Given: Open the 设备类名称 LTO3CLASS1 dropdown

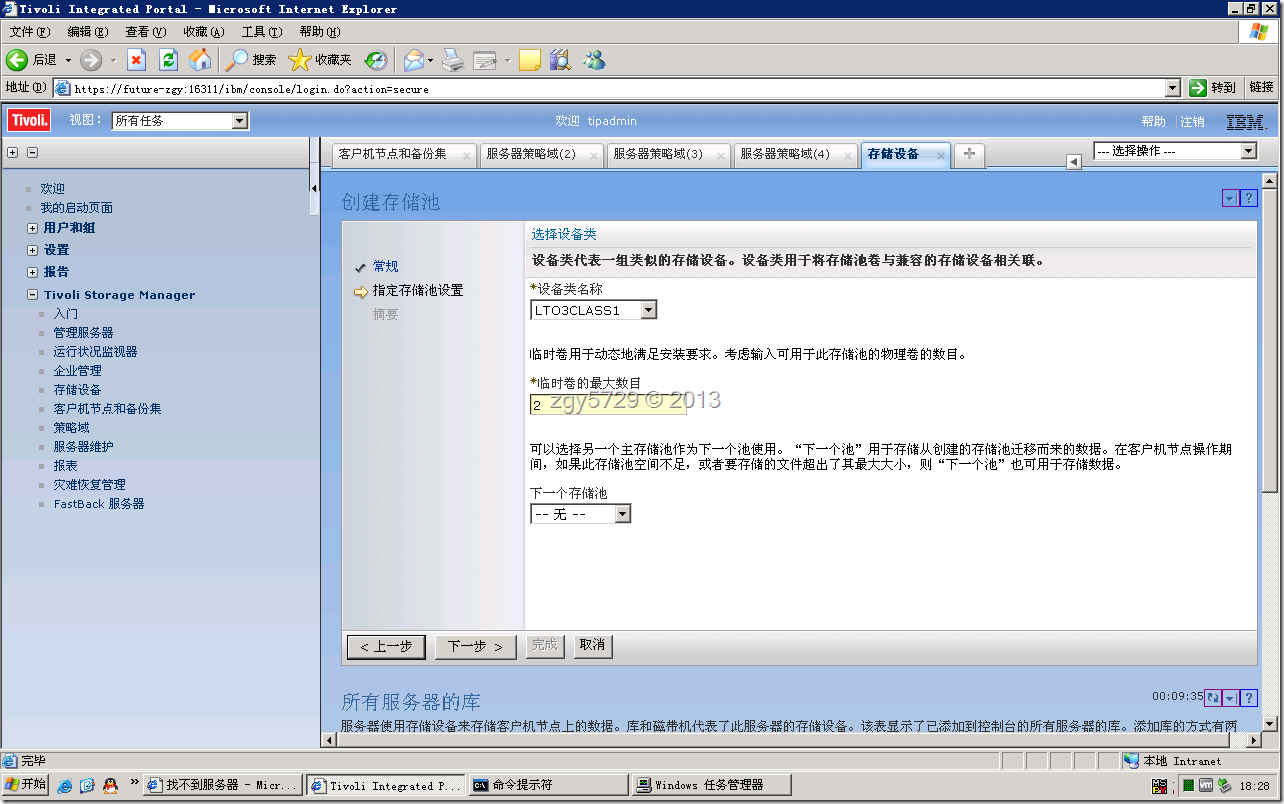Looking at the screenshot, I should pyautogui.click(x=648, y=310).
